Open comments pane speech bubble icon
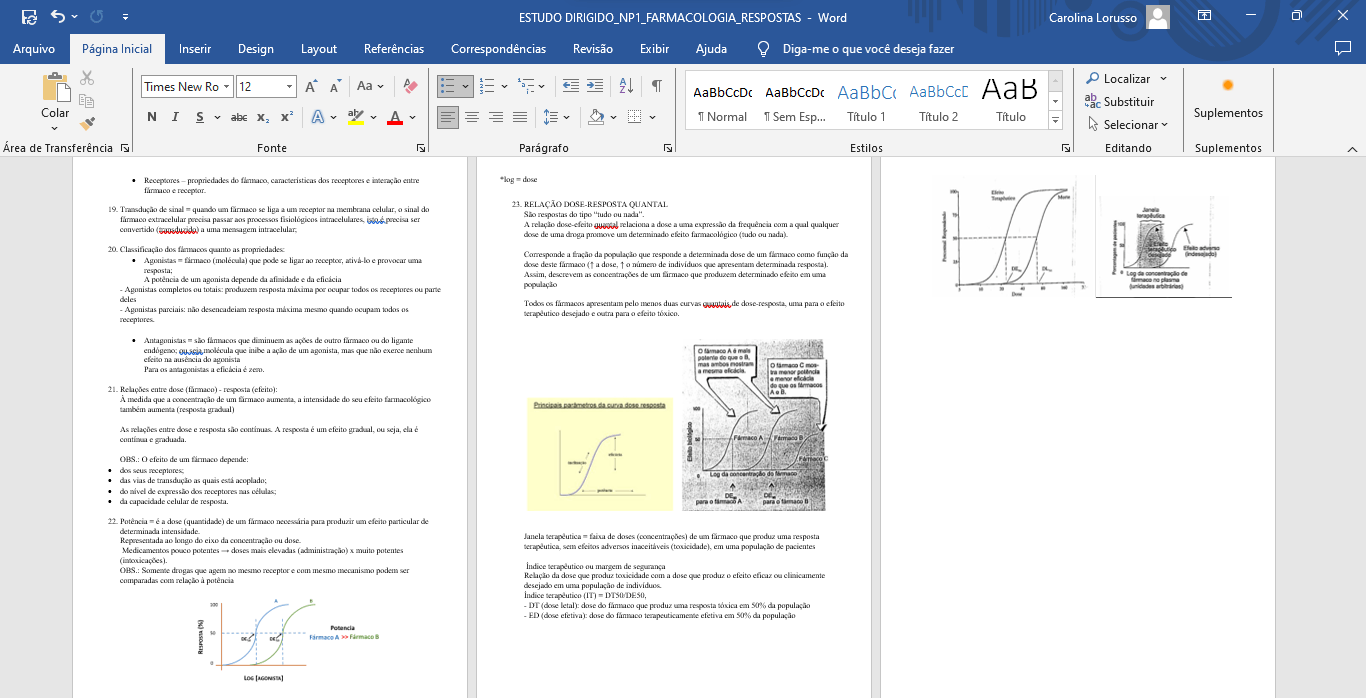The width and height of the screenshot is (1366, 698). [1343, 48]
